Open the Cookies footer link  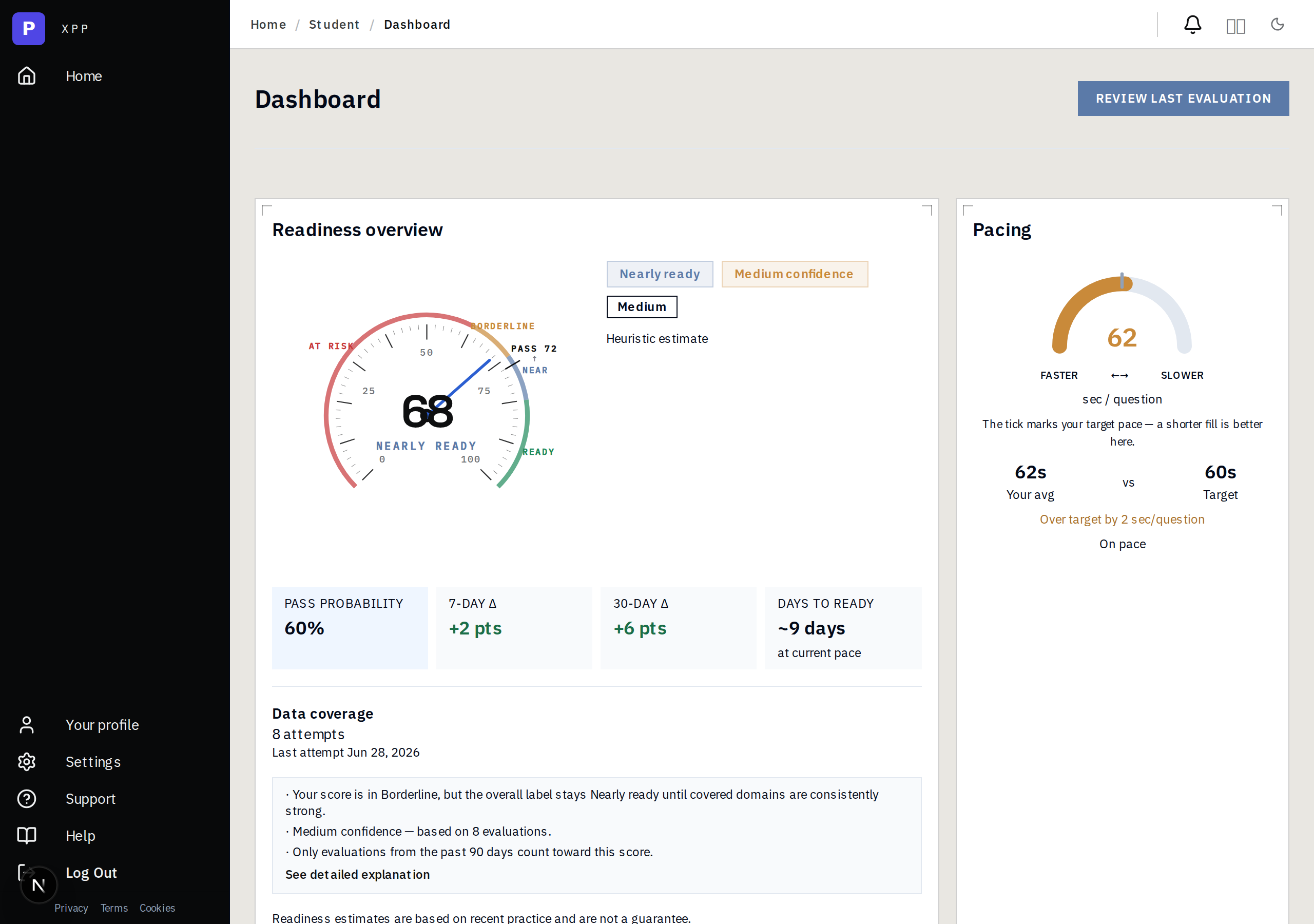(158, 908)
